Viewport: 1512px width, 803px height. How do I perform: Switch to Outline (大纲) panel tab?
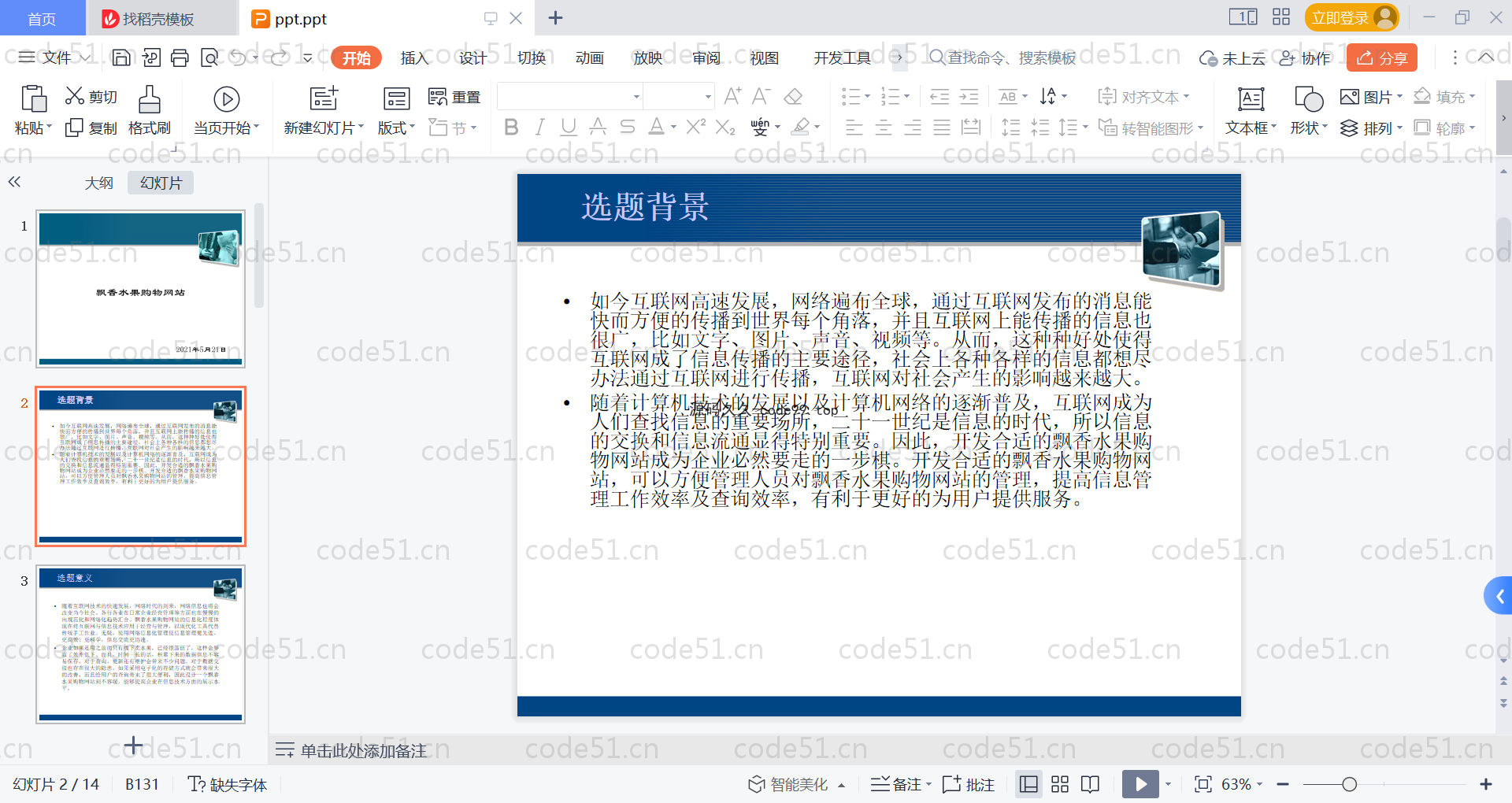click(x=98, y=183)
